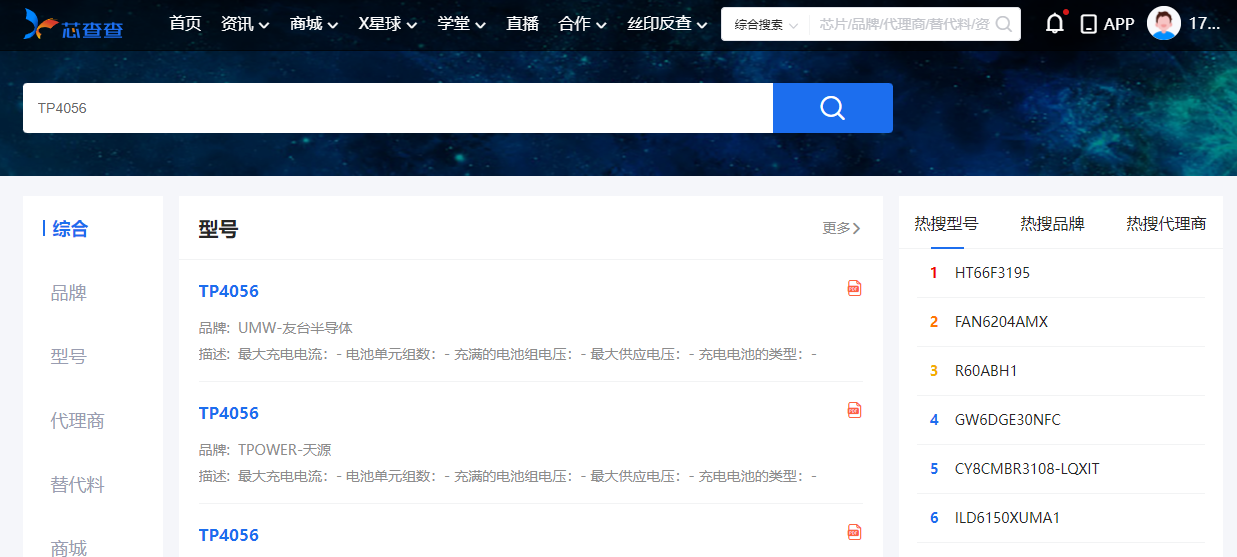Open PDF datasheet for TPOWER TP4056
This screenshot has height=557, width=1237.
pyautogui.click(x=854, y=410)
